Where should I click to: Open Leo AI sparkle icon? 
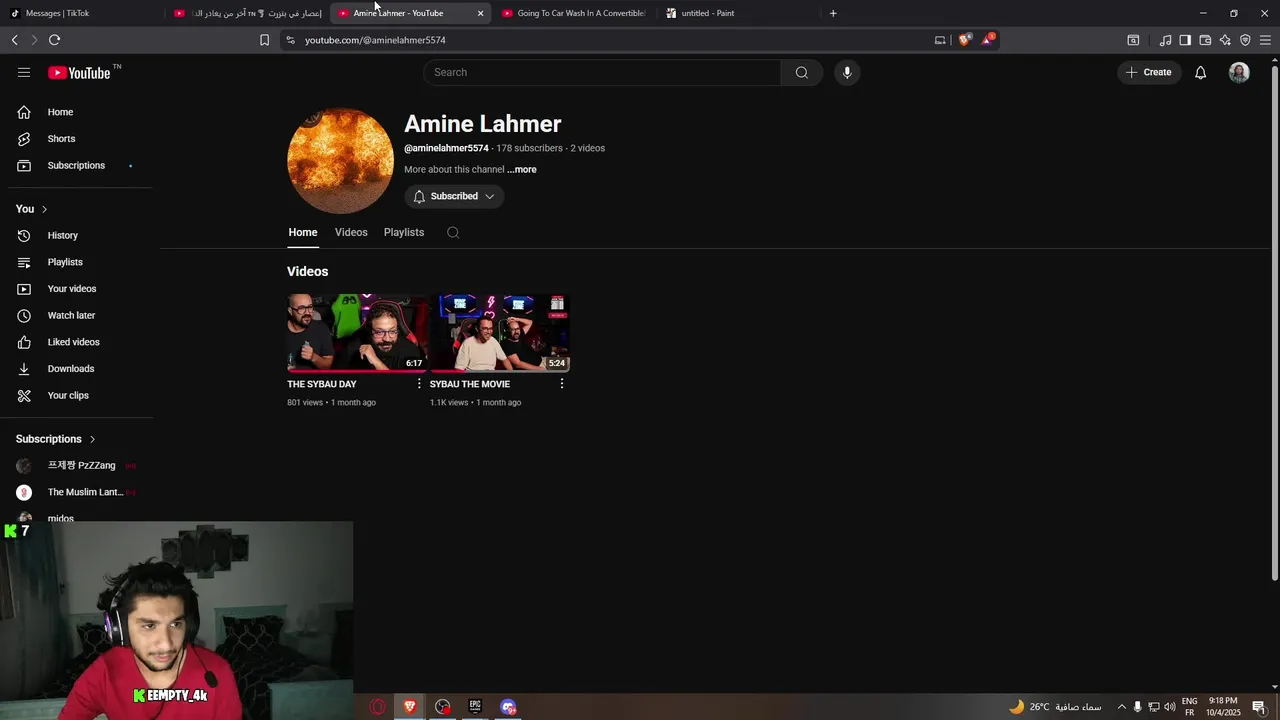pos(1225,40)
